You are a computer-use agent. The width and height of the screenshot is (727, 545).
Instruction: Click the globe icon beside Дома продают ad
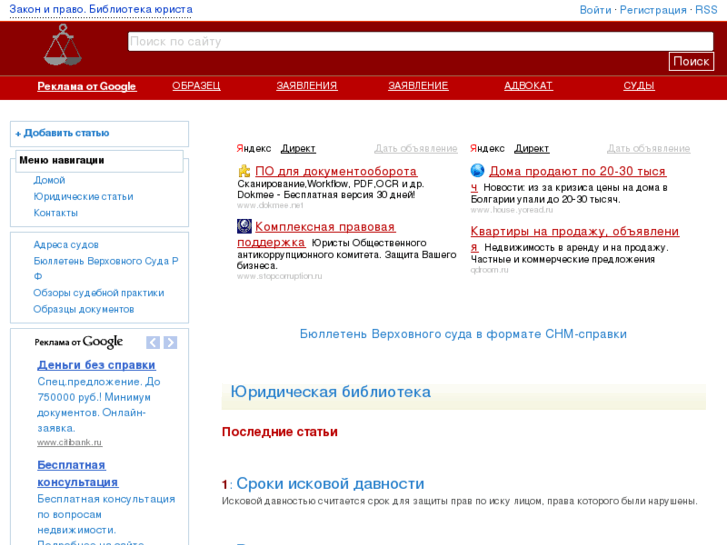pos(478,171)
